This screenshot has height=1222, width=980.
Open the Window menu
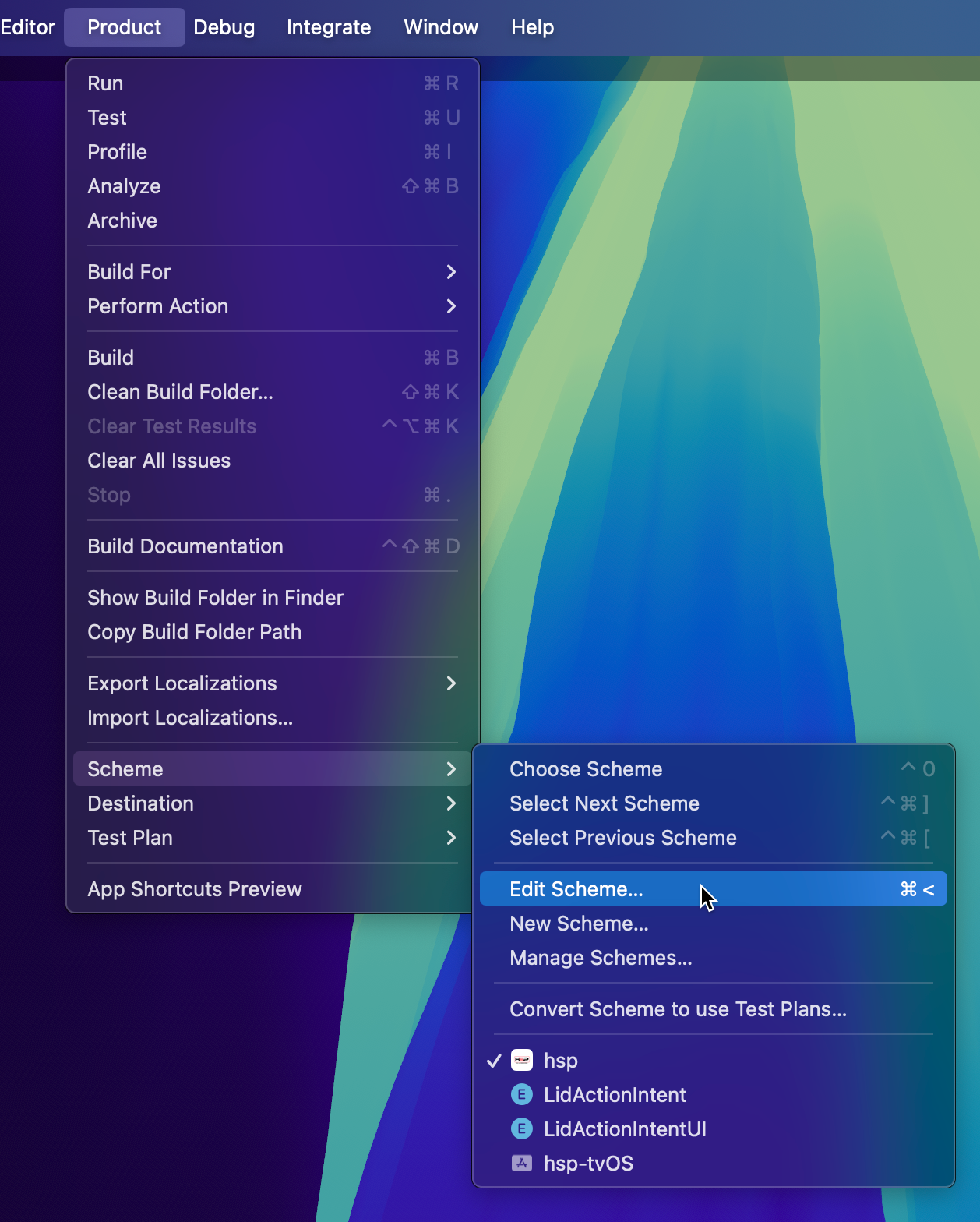pos(441,27)
